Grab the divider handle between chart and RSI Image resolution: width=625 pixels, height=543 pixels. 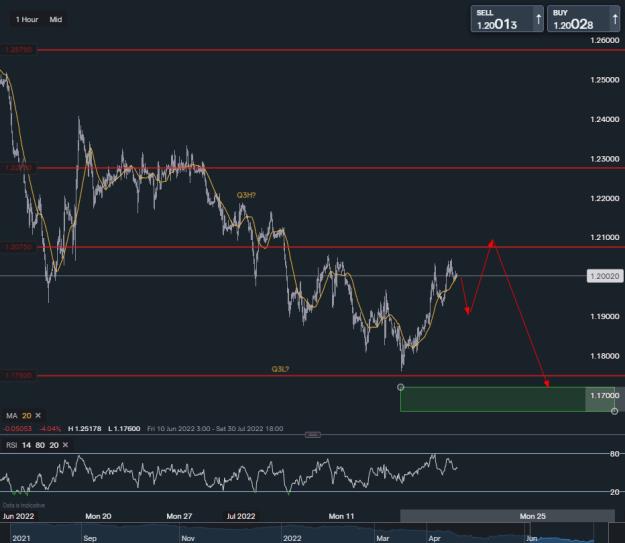(312, 435)
